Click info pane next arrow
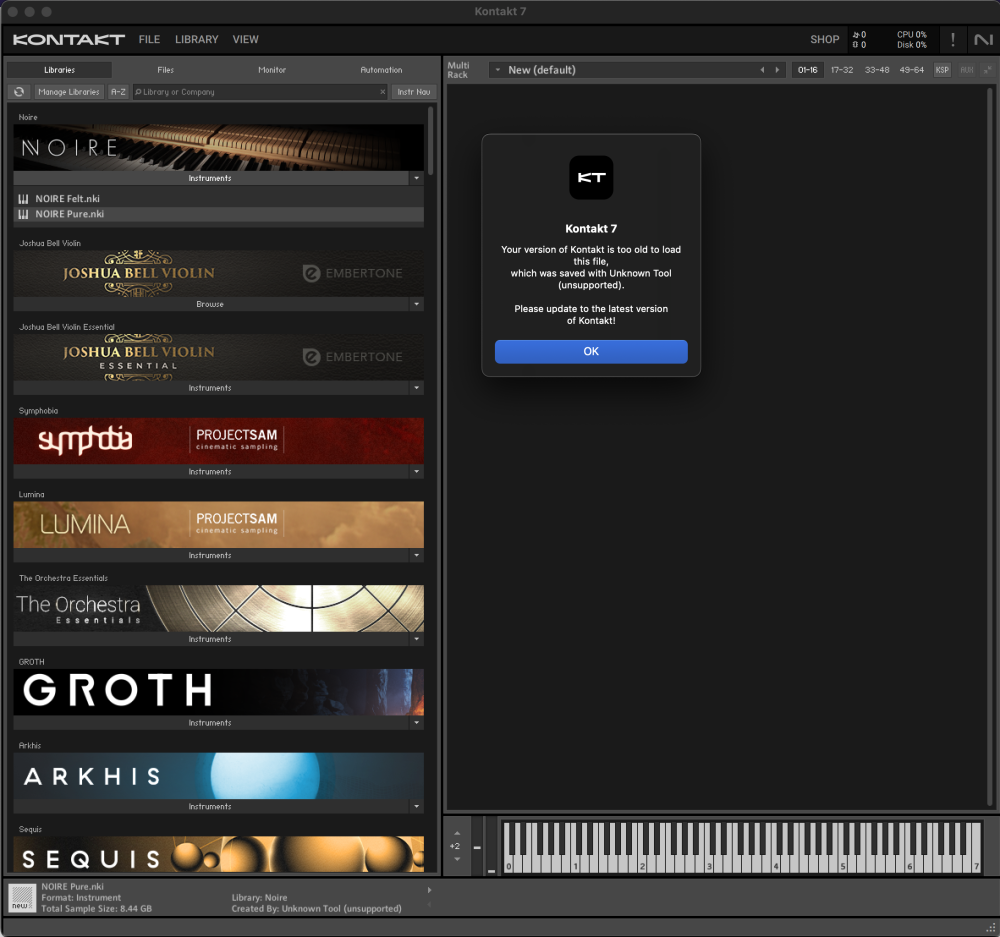The image size is (1000, 937). click(429, 890)
